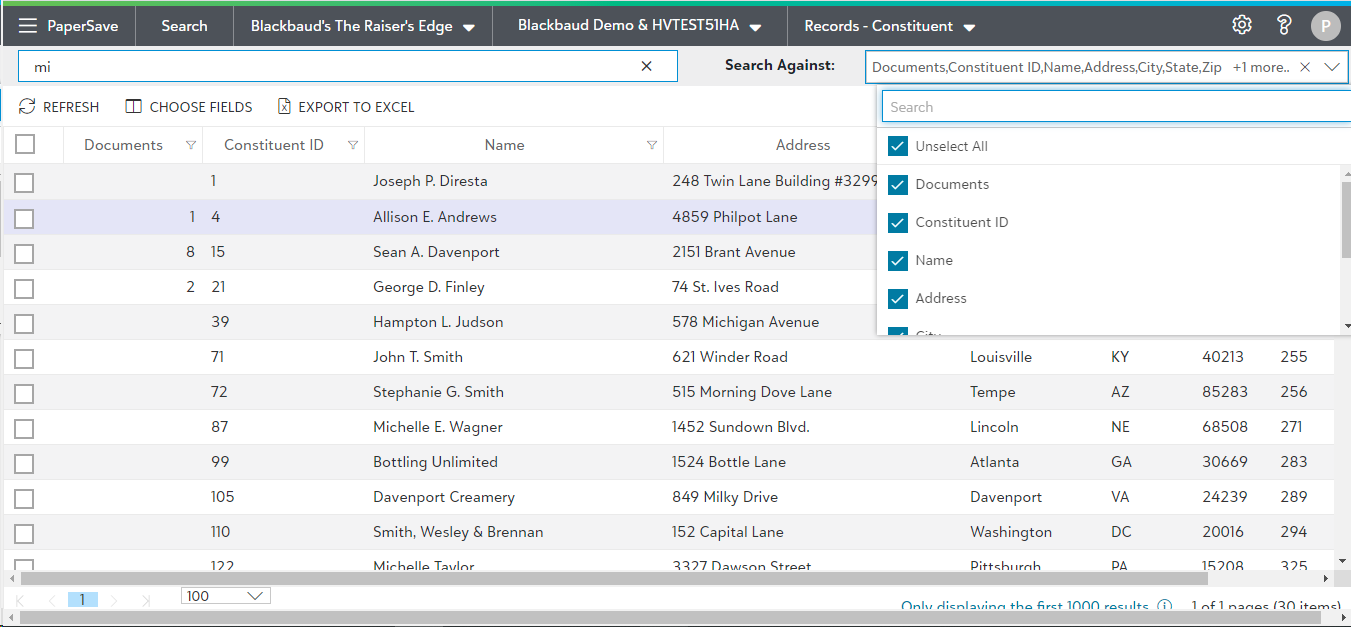The height and width of the screenshot is (627, 1351).
Task: Click the REFRESH button
Action: [x=59, y=107]
